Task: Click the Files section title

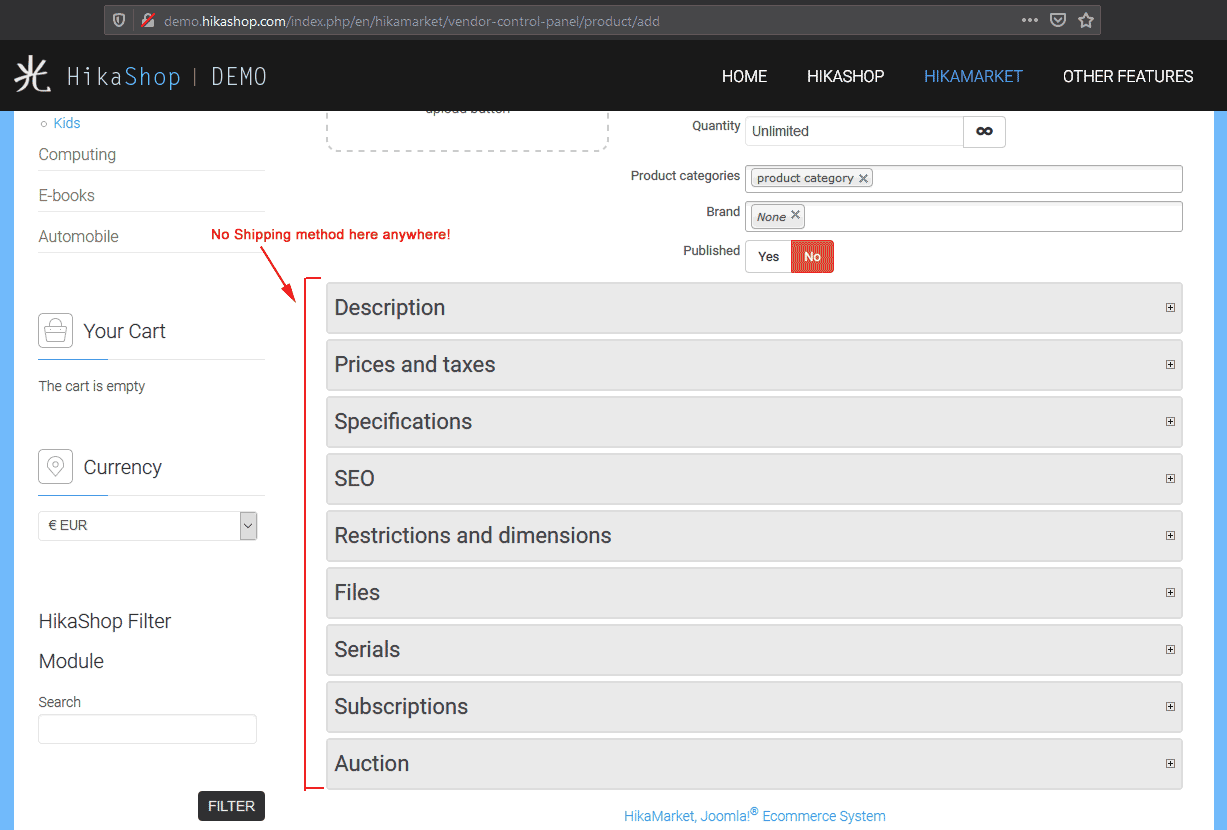Action: [x=357, y=593]
